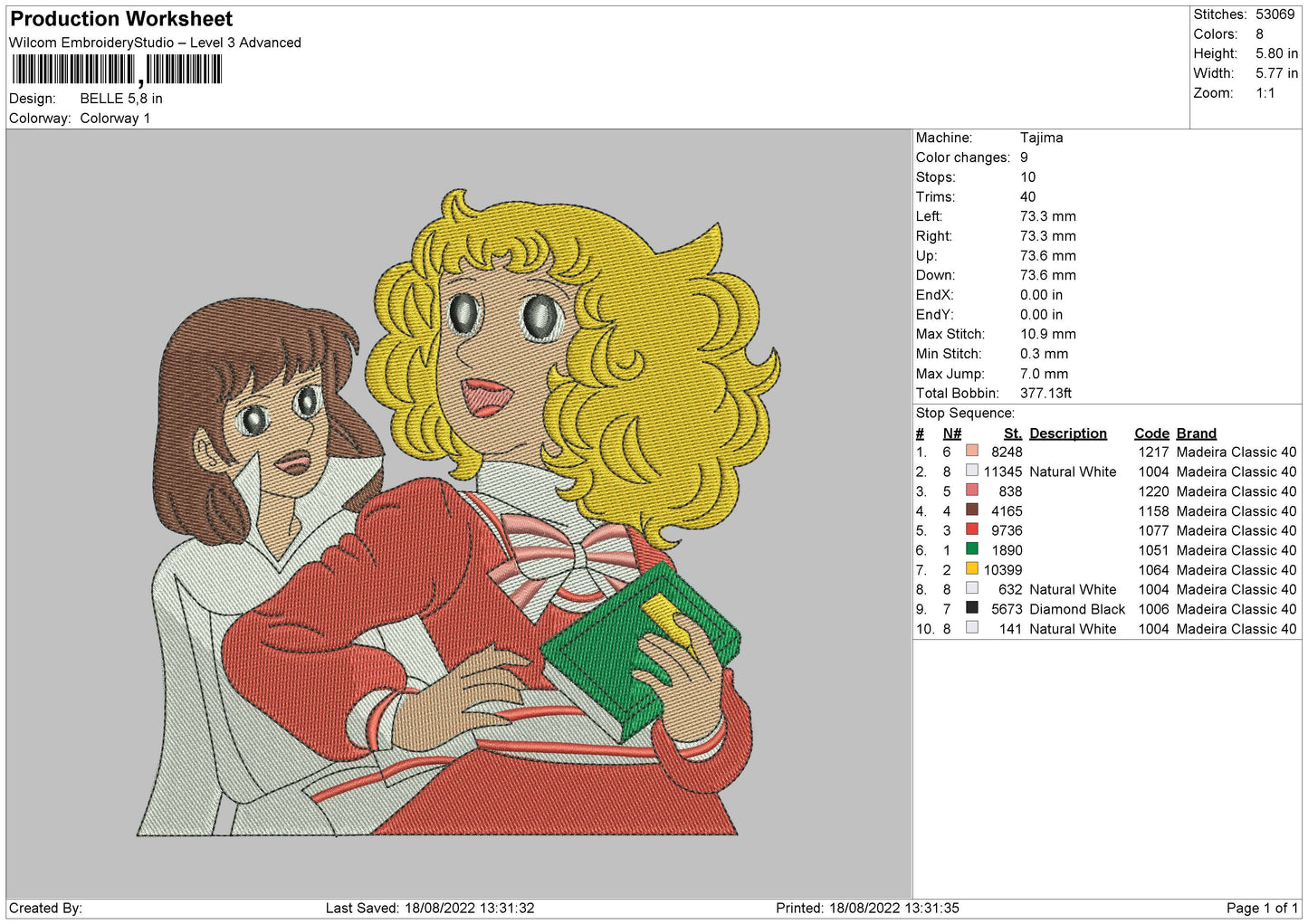The image size is (1308, 924).
Task: Click the red color swatch for code 1077
Action: [971, 529]
